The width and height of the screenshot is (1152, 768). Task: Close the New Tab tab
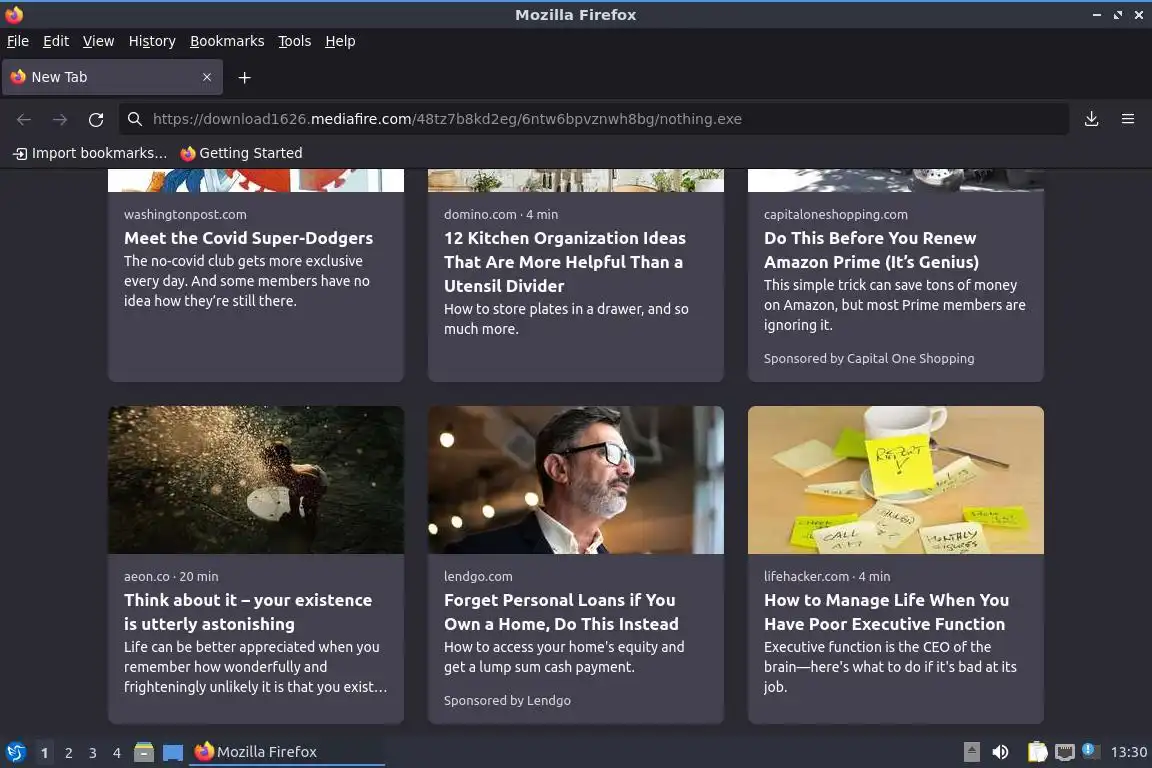206,77
